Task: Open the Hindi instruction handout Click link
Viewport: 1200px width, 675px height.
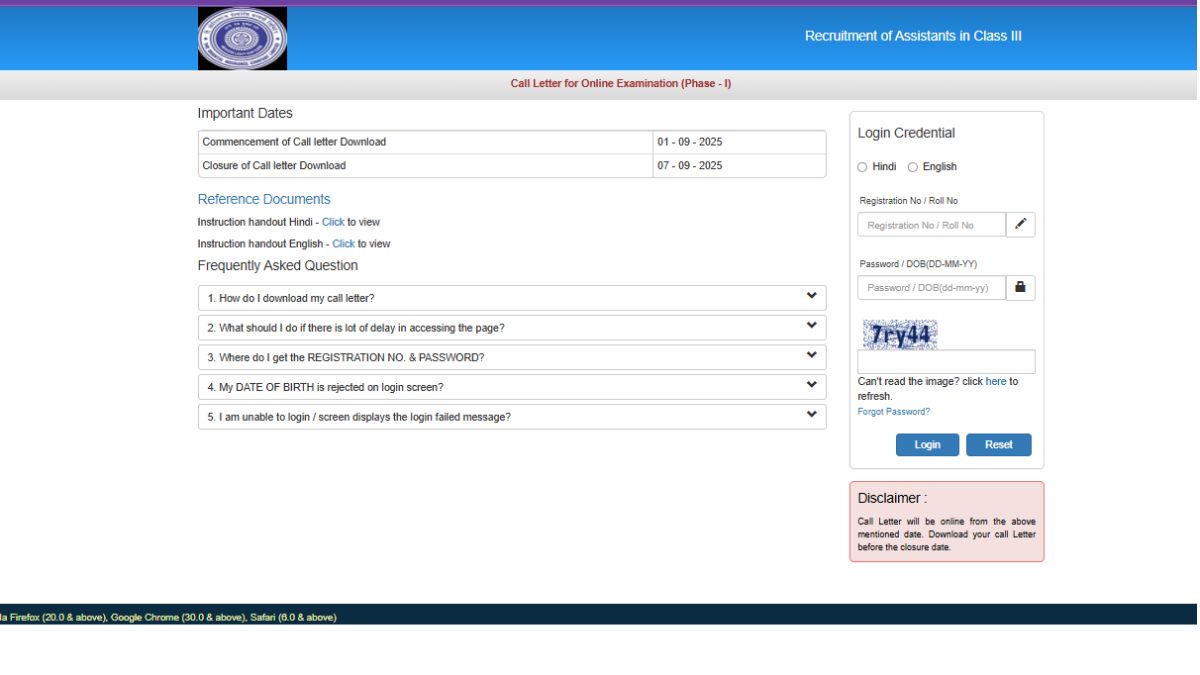Action: [x=333, y=222]
